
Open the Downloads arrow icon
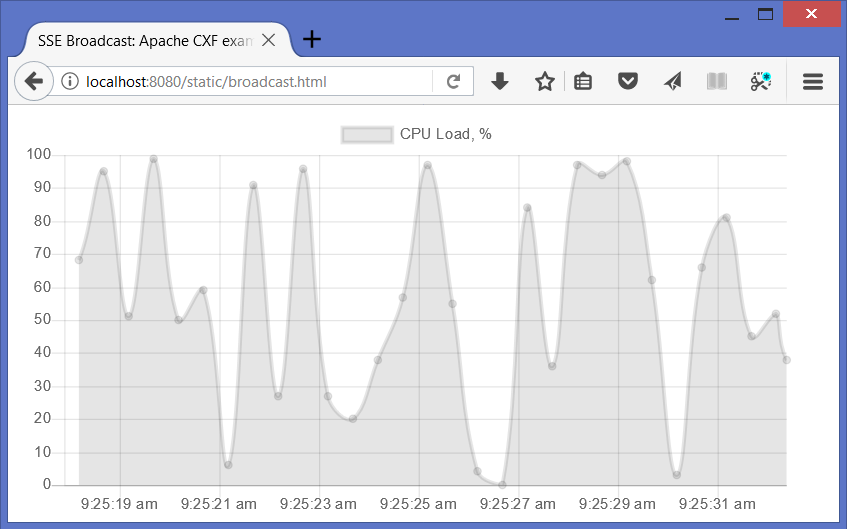tap(500, 82)
